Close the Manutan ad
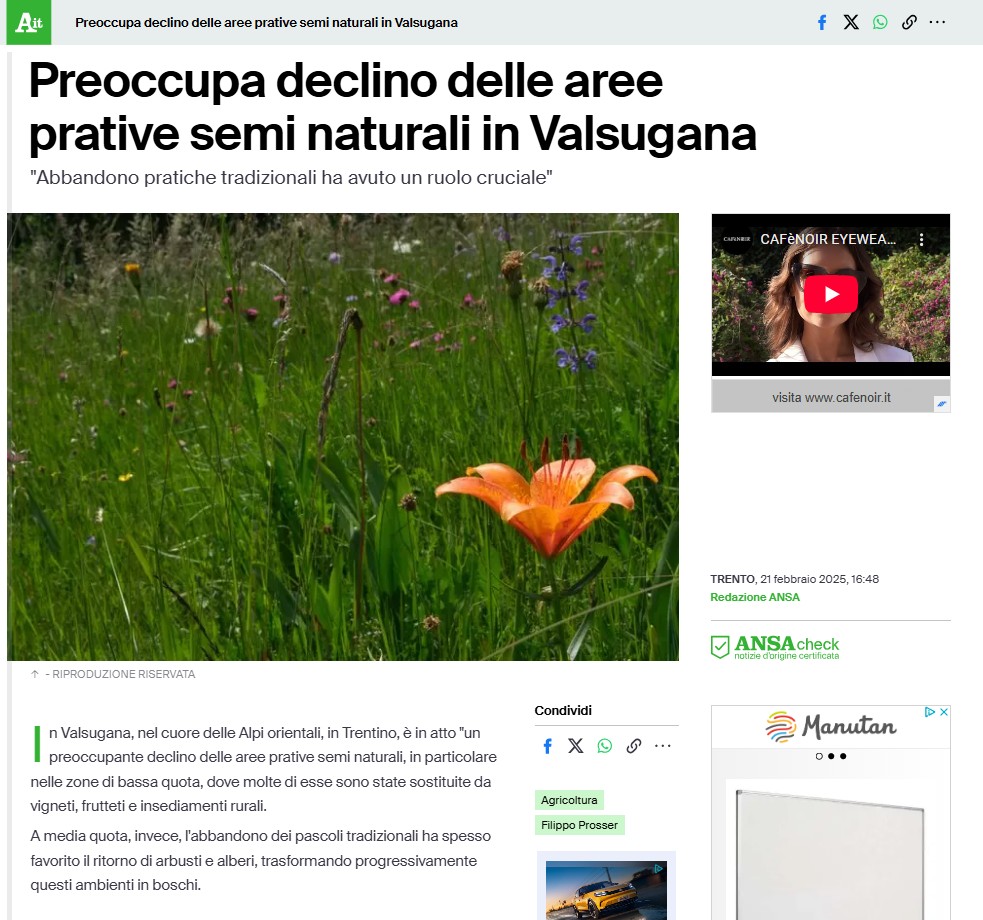The height and width of the screenshot is (920, 983). click(x=944, y=712)
